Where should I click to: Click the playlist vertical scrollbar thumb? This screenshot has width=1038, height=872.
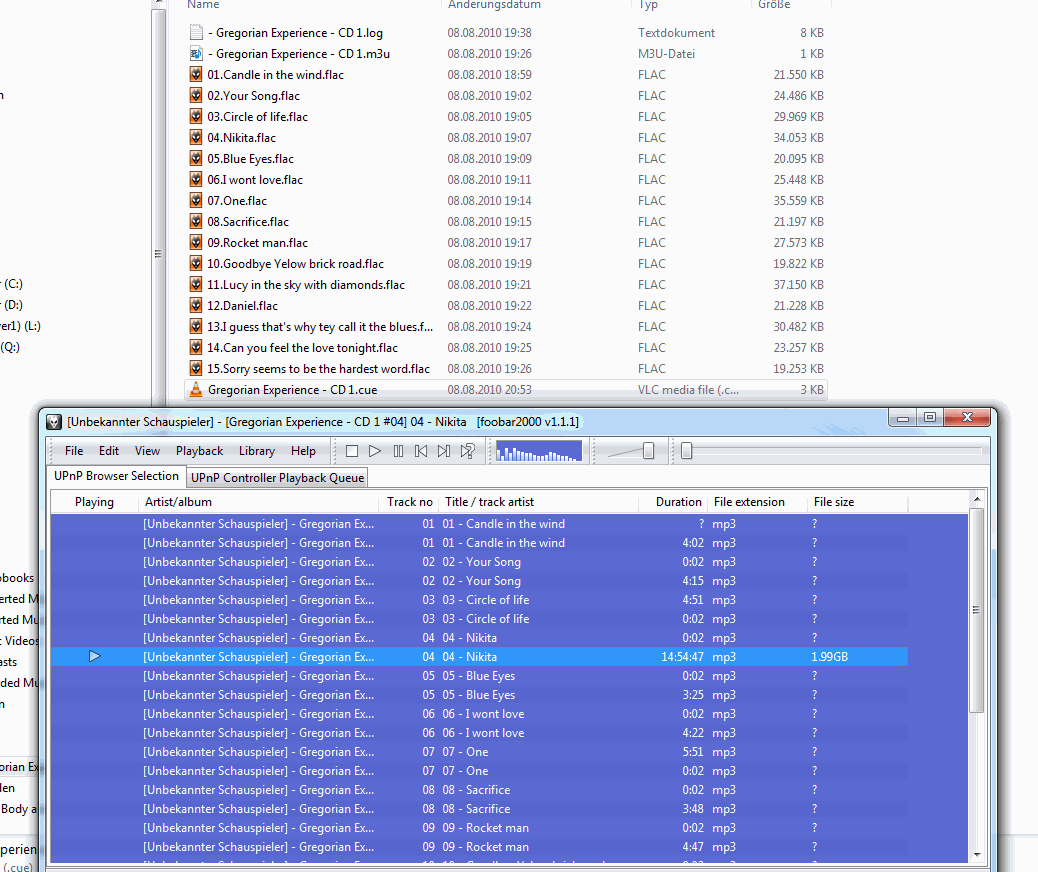976,610
